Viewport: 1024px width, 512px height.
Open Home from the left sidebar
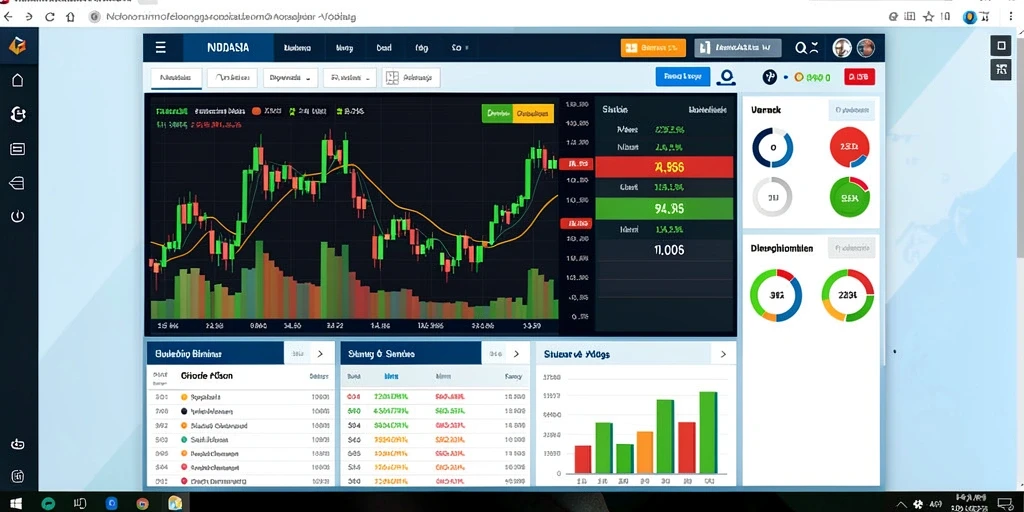click(x=18, y=80)
